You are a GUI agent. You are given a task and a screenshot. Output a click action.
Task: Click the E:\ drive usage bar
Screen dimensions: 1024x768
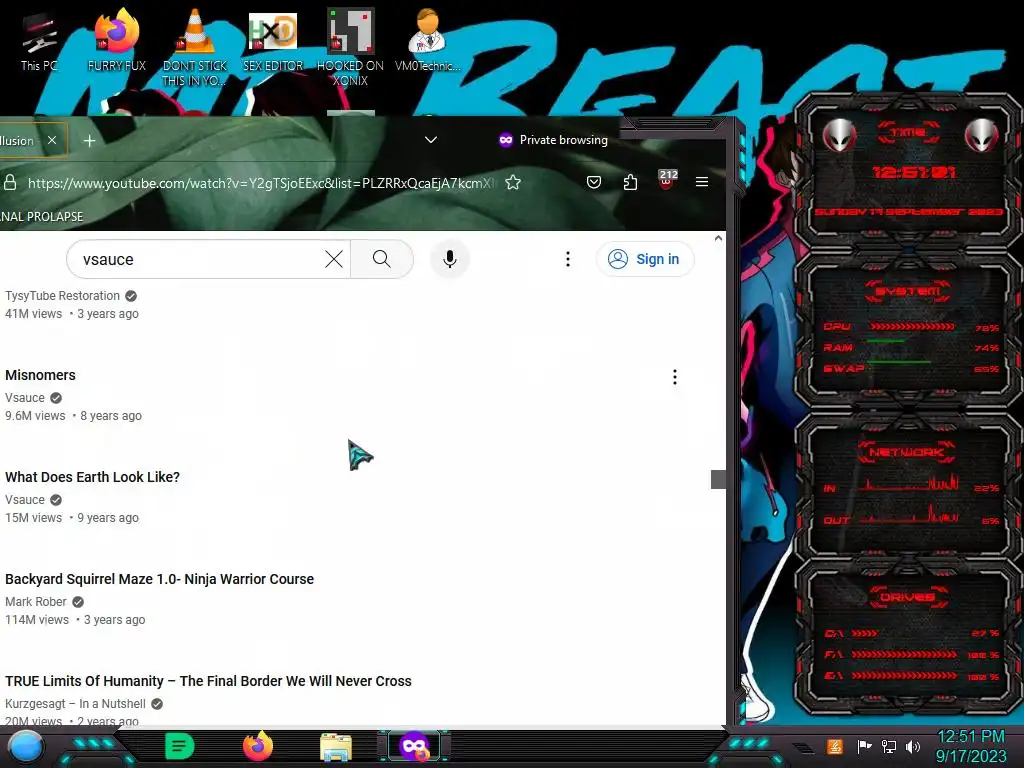pos(904,676)
